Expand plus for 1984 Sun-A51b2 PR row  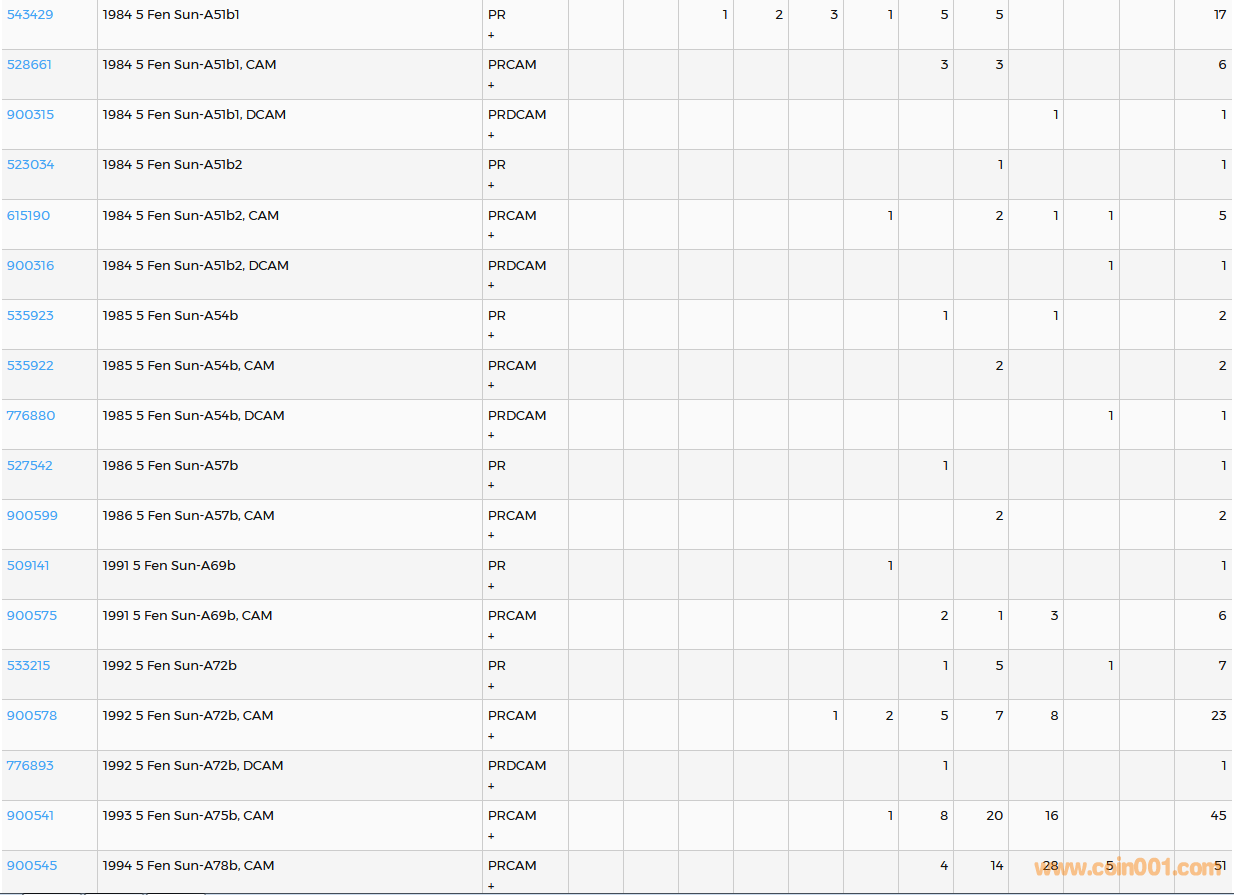coord(491,185)
